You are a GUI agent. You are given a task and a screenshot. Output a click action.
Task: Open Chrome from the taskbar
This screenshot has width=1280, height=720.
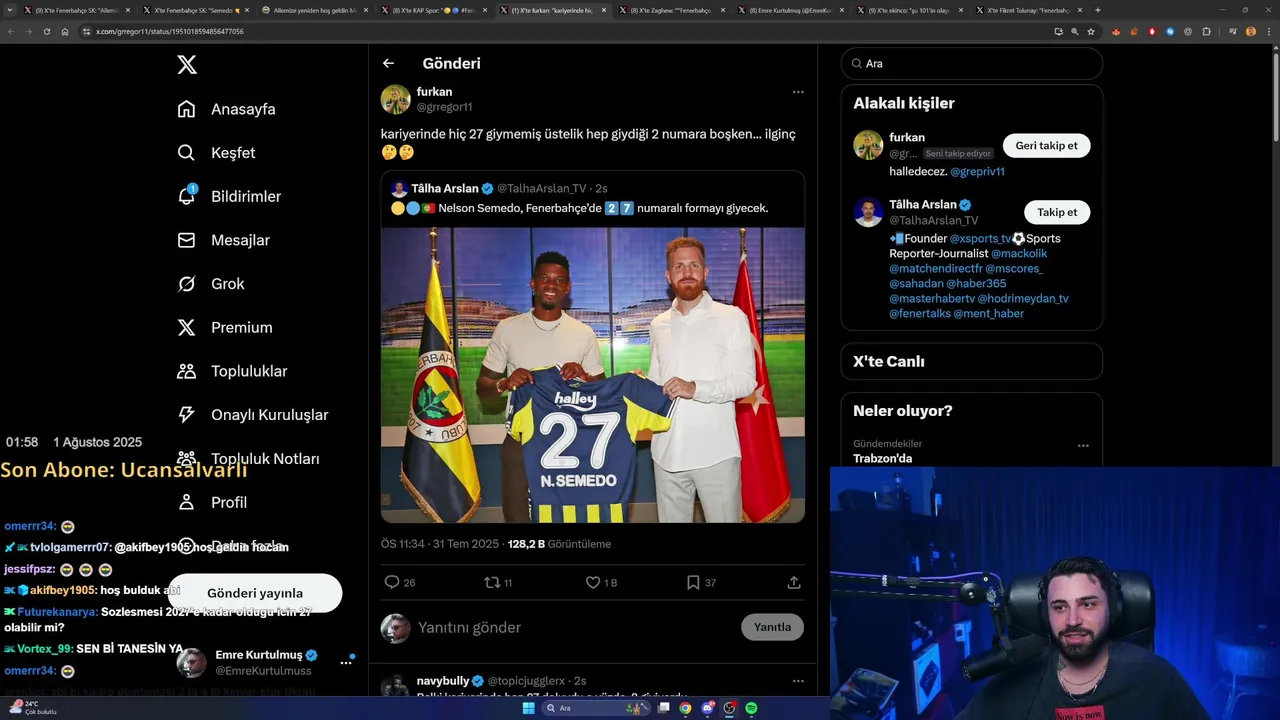tap(685, 708)
